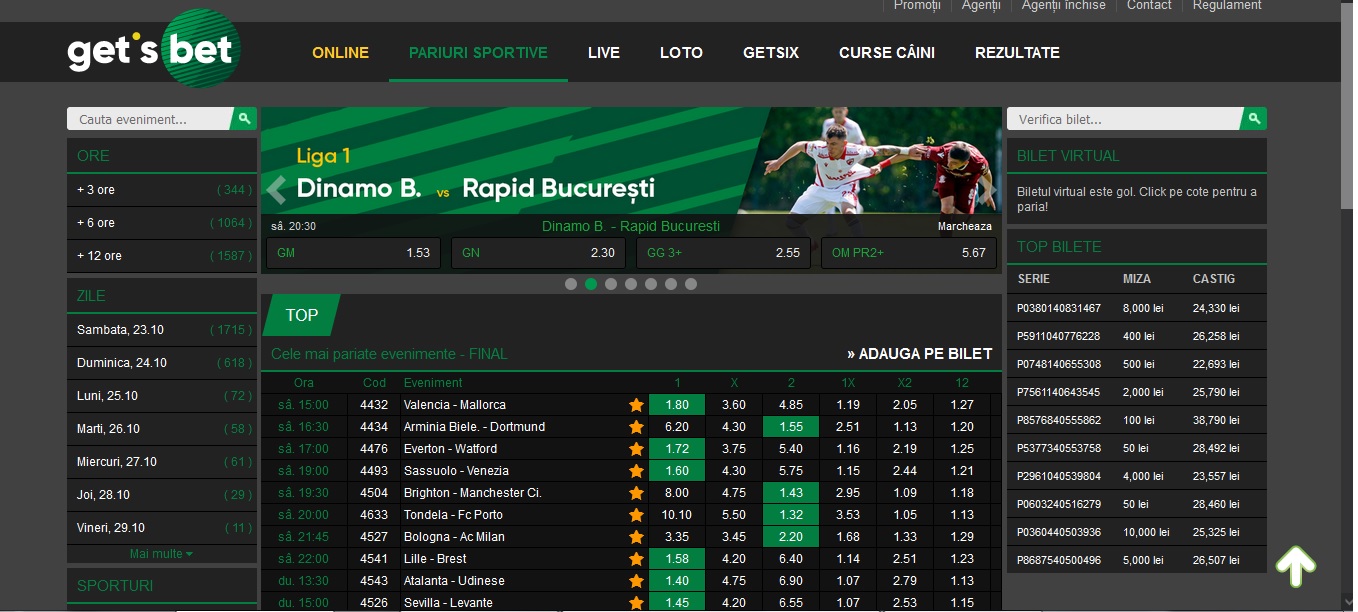Select Joi, 28.10 in days list
The height and width of the screenshot is (612, 1358).
click(162, 495)
